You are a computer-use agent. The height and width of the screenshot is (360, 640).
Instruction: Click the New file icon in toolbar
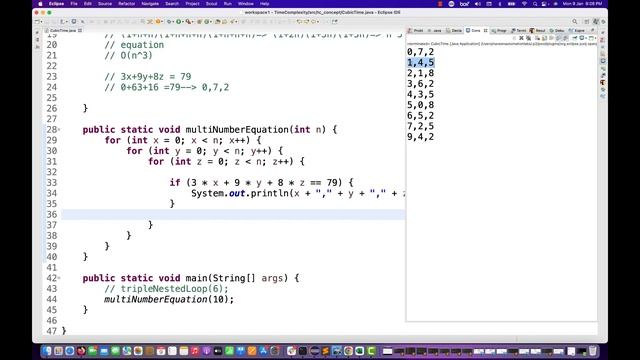click(x=37, y=21)
